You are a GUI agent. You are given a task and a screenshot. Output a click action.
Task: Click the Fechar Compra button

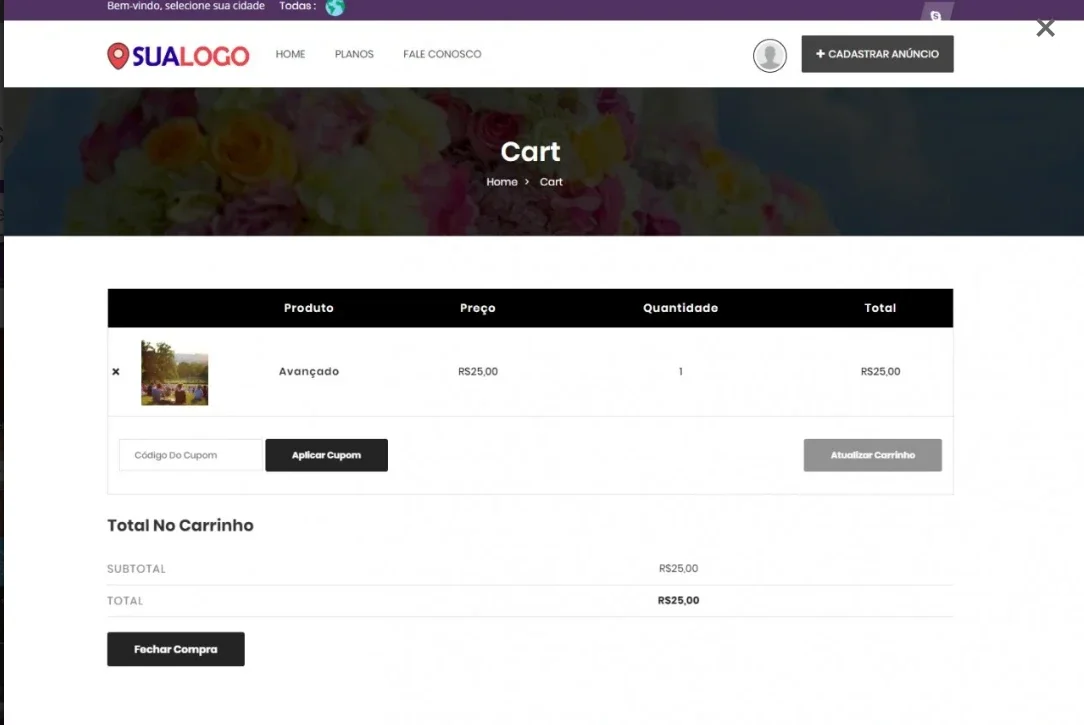pyautogui.click(x=176, y=649)
